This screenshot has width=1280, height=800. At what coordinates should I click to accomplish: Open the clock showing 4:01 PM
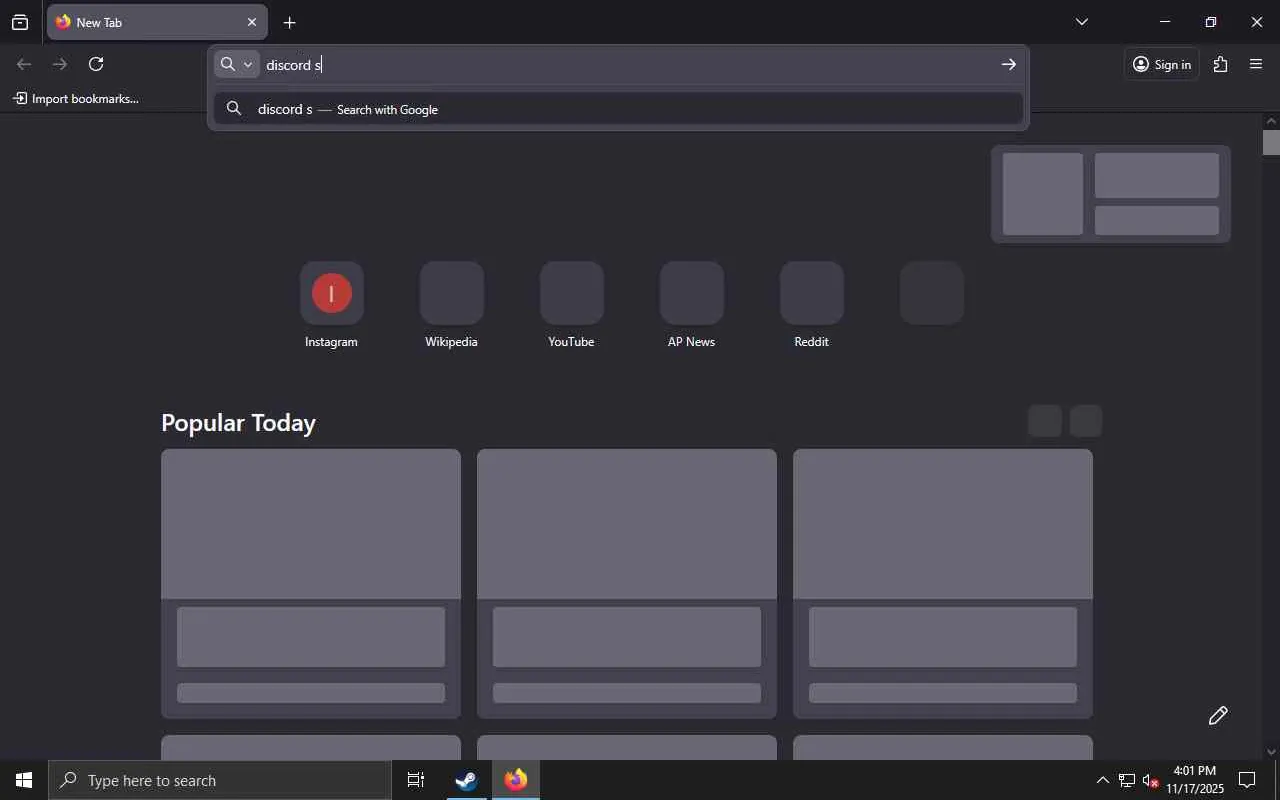(1195, 780)
